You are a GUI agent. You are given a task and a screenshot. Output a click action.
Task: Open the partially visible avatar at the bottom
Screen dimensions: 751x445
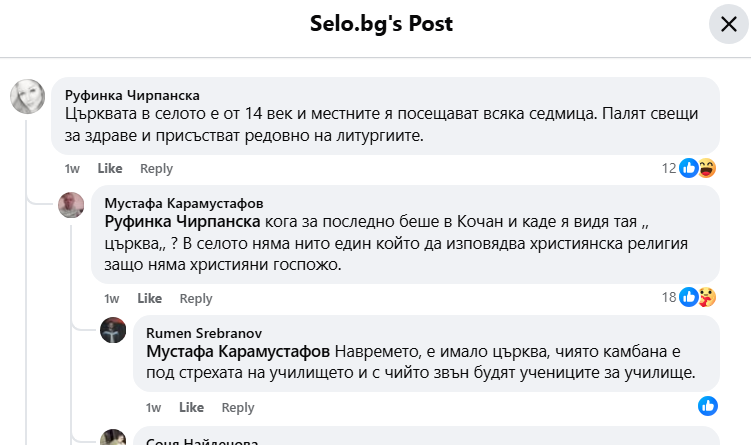pos(113,438)
